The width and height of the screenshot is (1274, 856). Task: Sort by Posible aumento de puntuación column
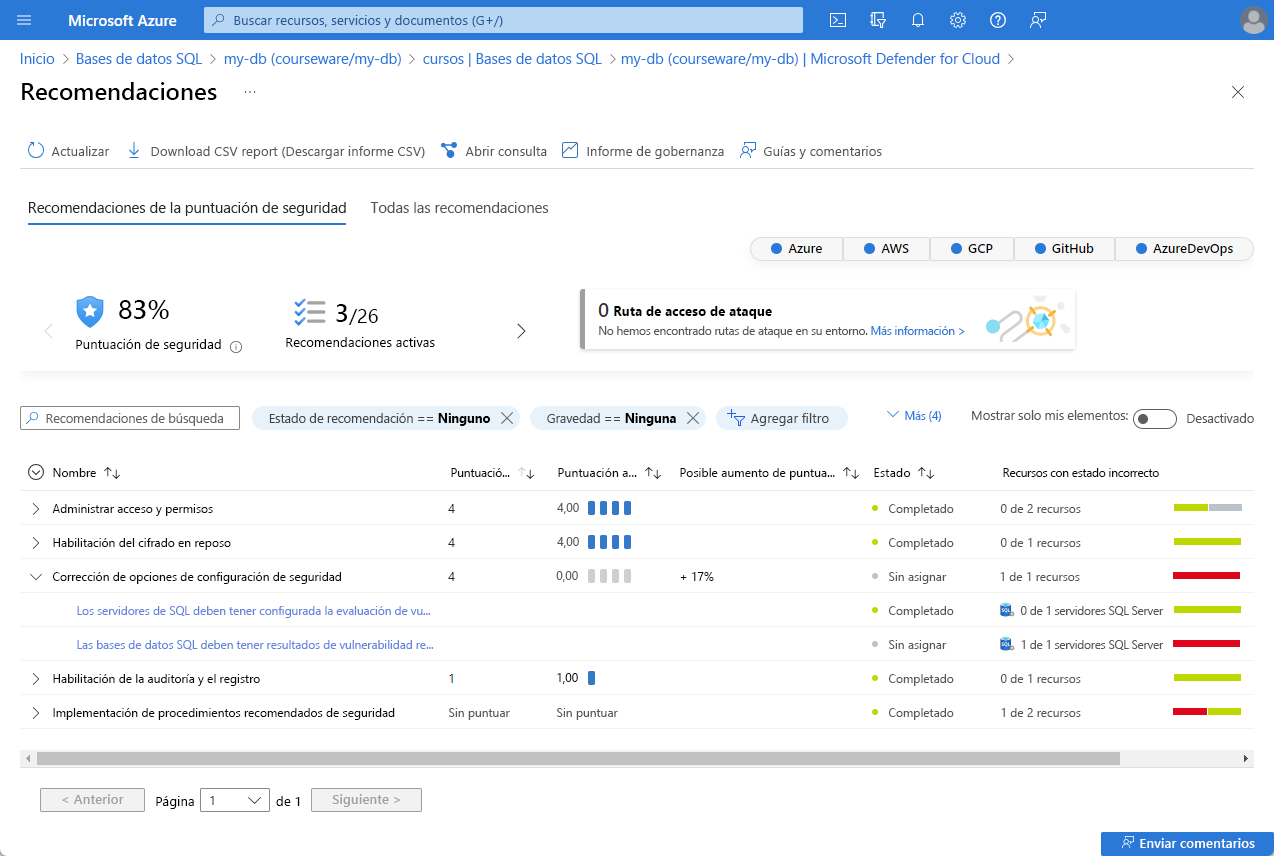[851, 473]
